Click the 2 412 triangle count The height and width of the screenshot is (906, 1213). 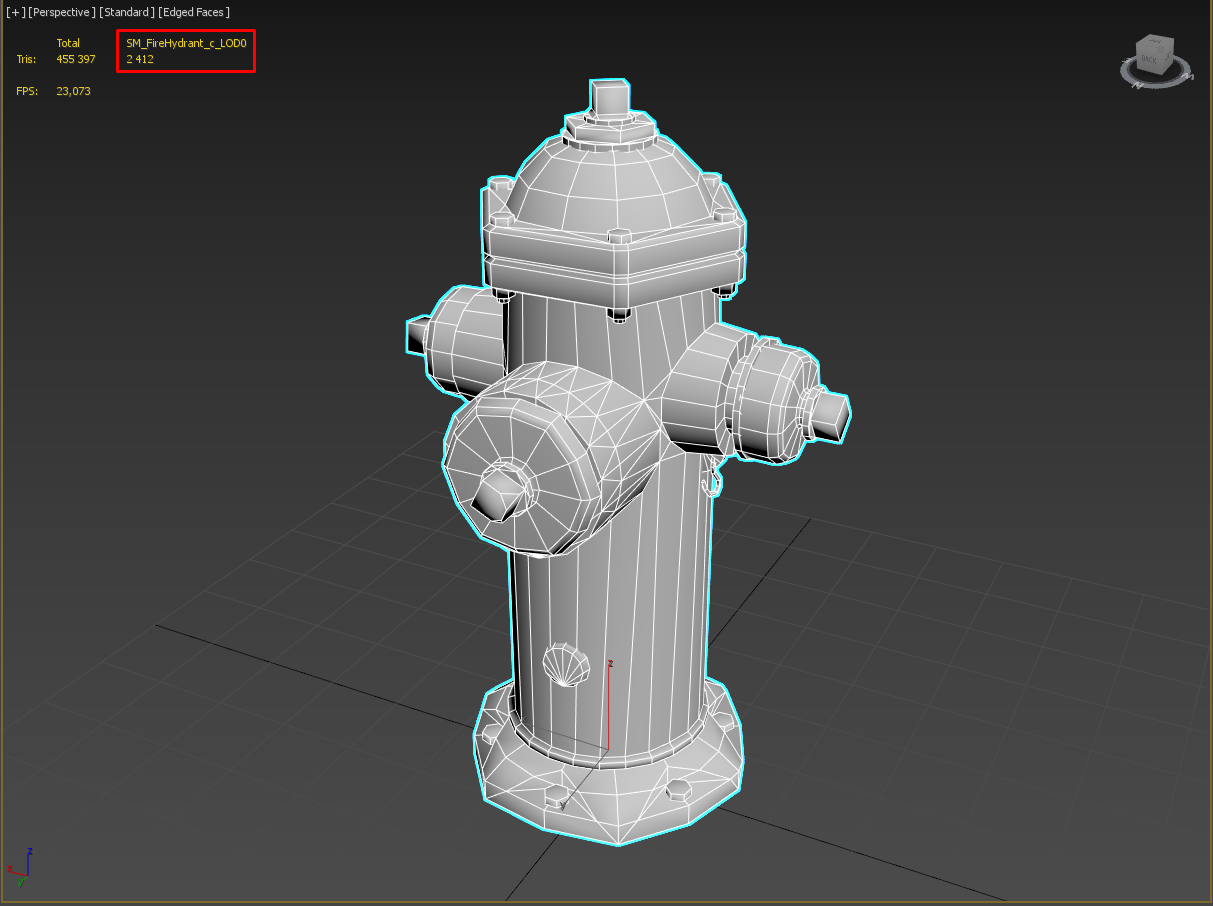140,59
